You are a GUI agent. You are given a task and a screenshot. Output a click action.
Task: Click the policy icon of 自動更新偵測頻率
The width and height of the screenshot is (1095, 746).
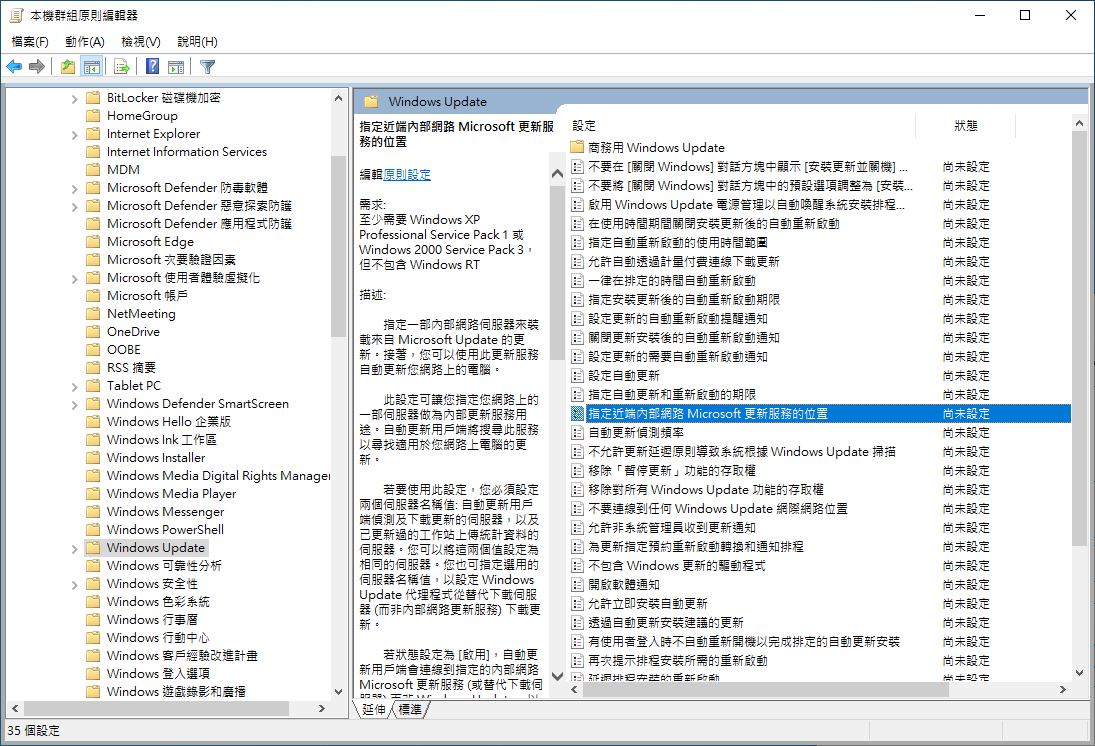[x=578, y=432]
